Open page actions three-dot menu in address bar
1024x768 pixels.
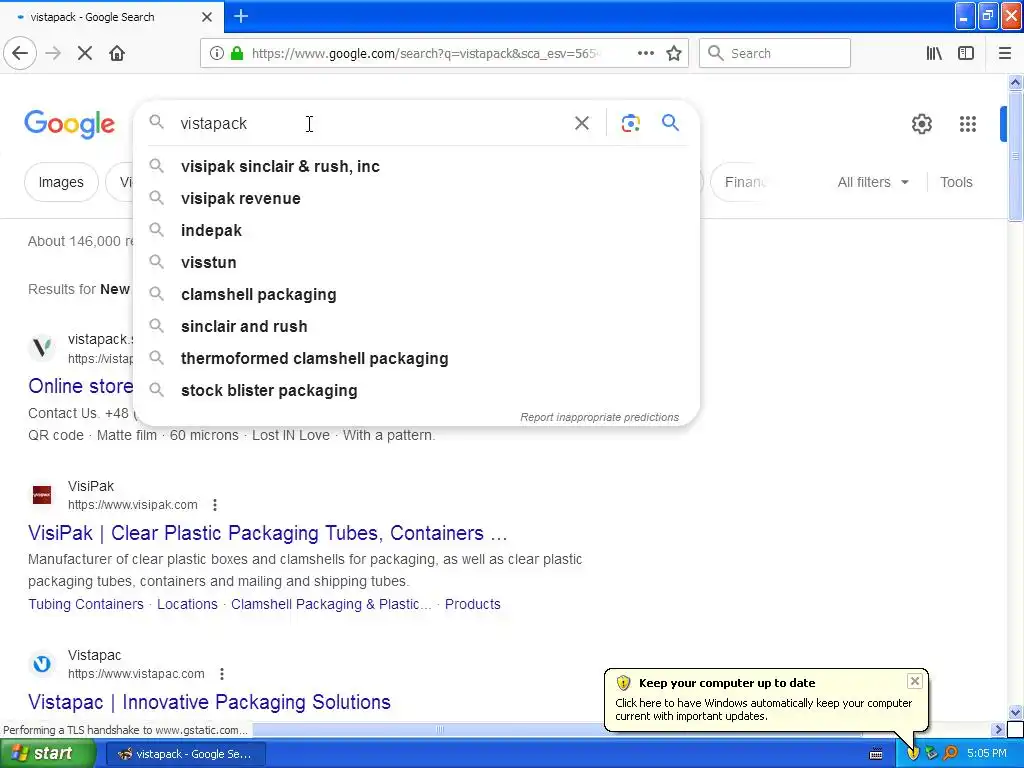coord(645,54)
